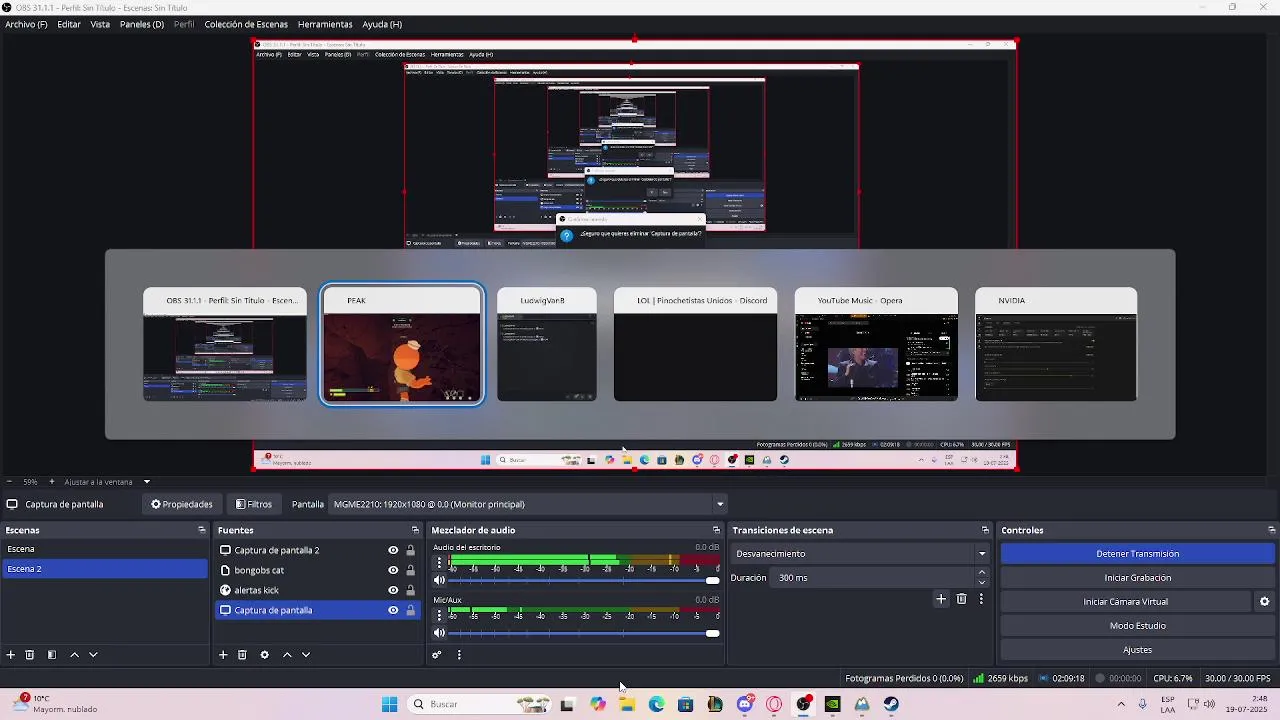The width and height of the screenshot is (1280, 720).
Task: Open the Paneles menu
Action: click(142, 24)
